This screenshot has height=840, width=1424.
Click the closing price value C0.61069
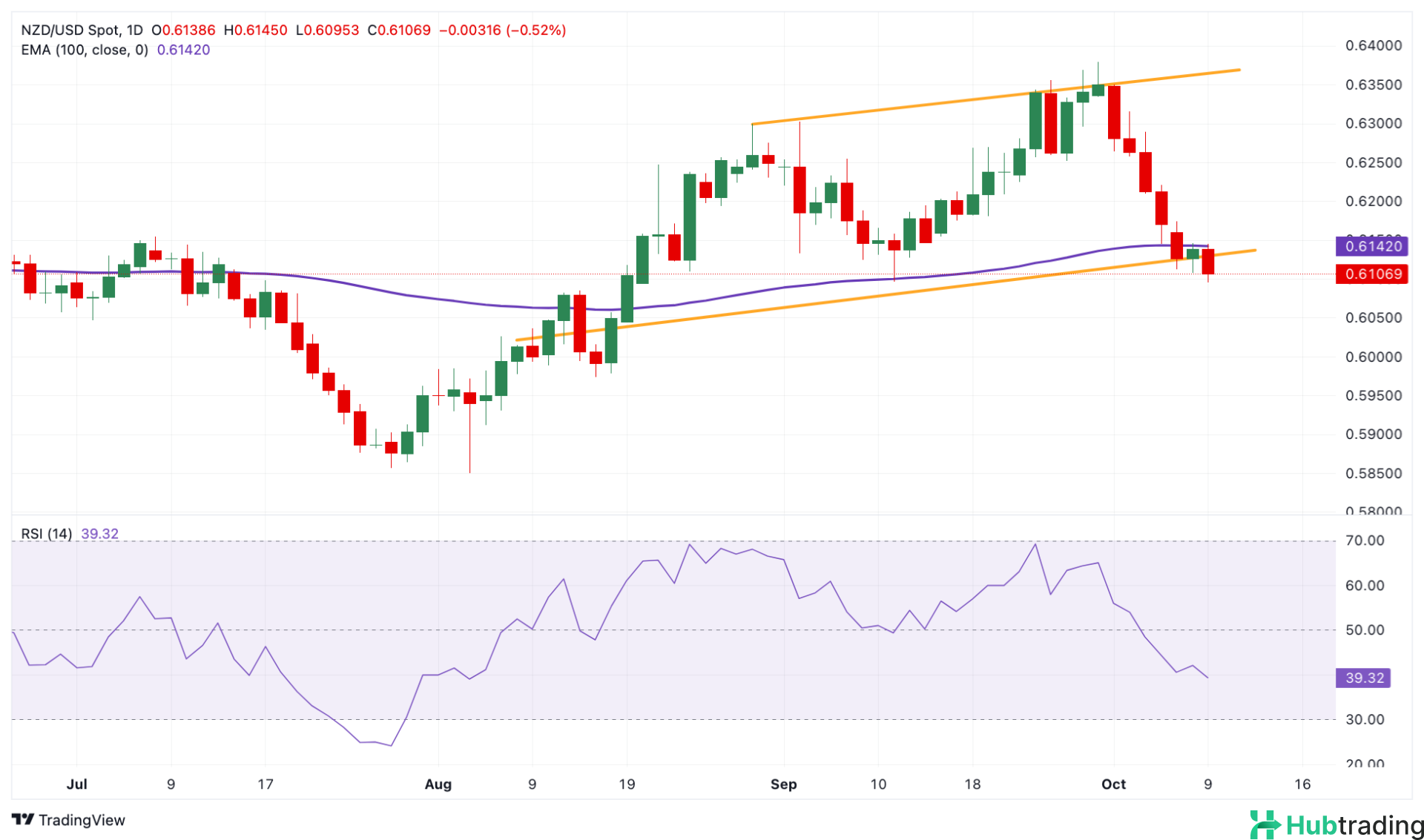tap(399, 30)
